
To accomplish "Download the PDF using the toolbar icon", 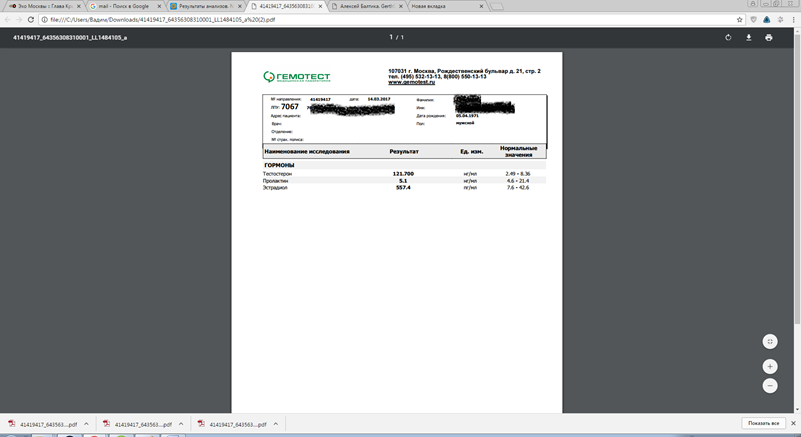I will point(748,37).
